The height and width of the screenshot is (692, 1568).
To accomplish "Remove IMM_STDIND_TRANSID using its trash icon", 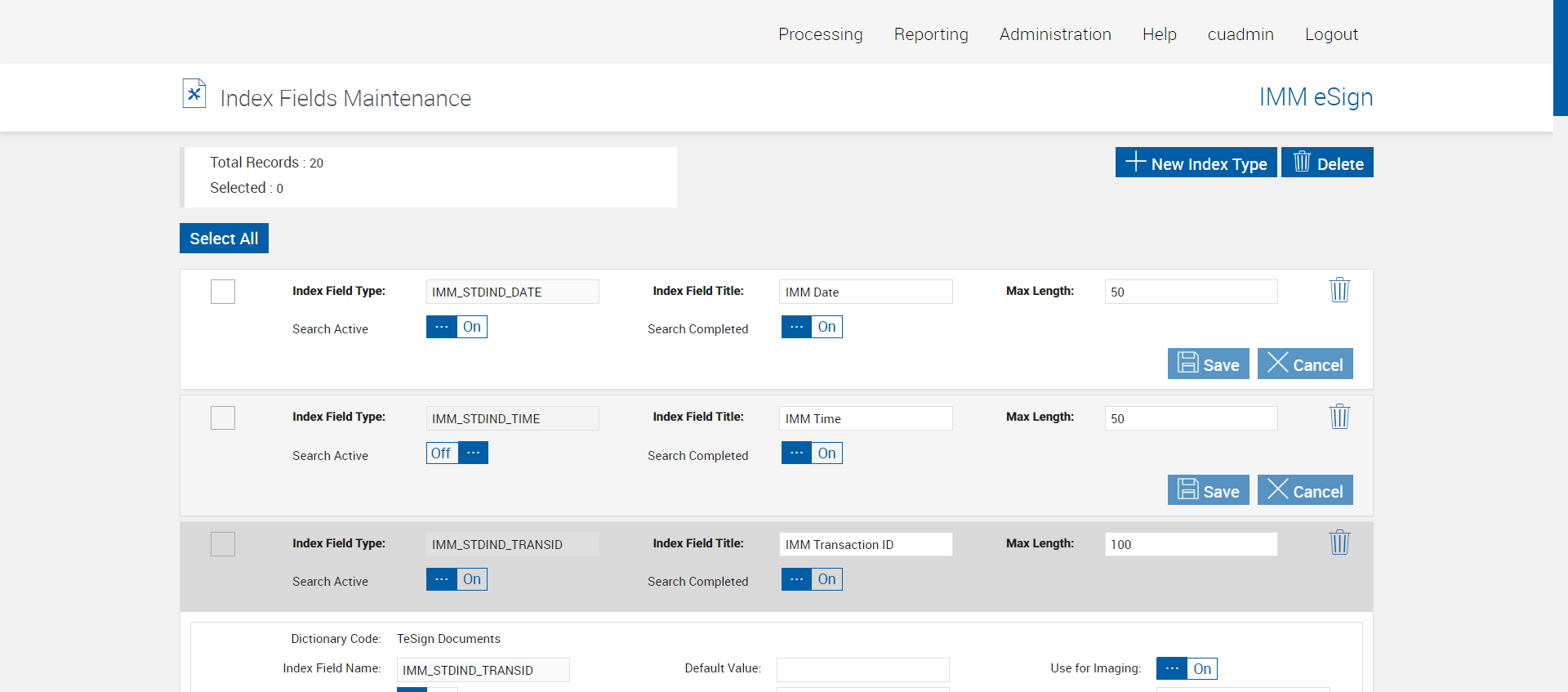I will [1339, 542].
